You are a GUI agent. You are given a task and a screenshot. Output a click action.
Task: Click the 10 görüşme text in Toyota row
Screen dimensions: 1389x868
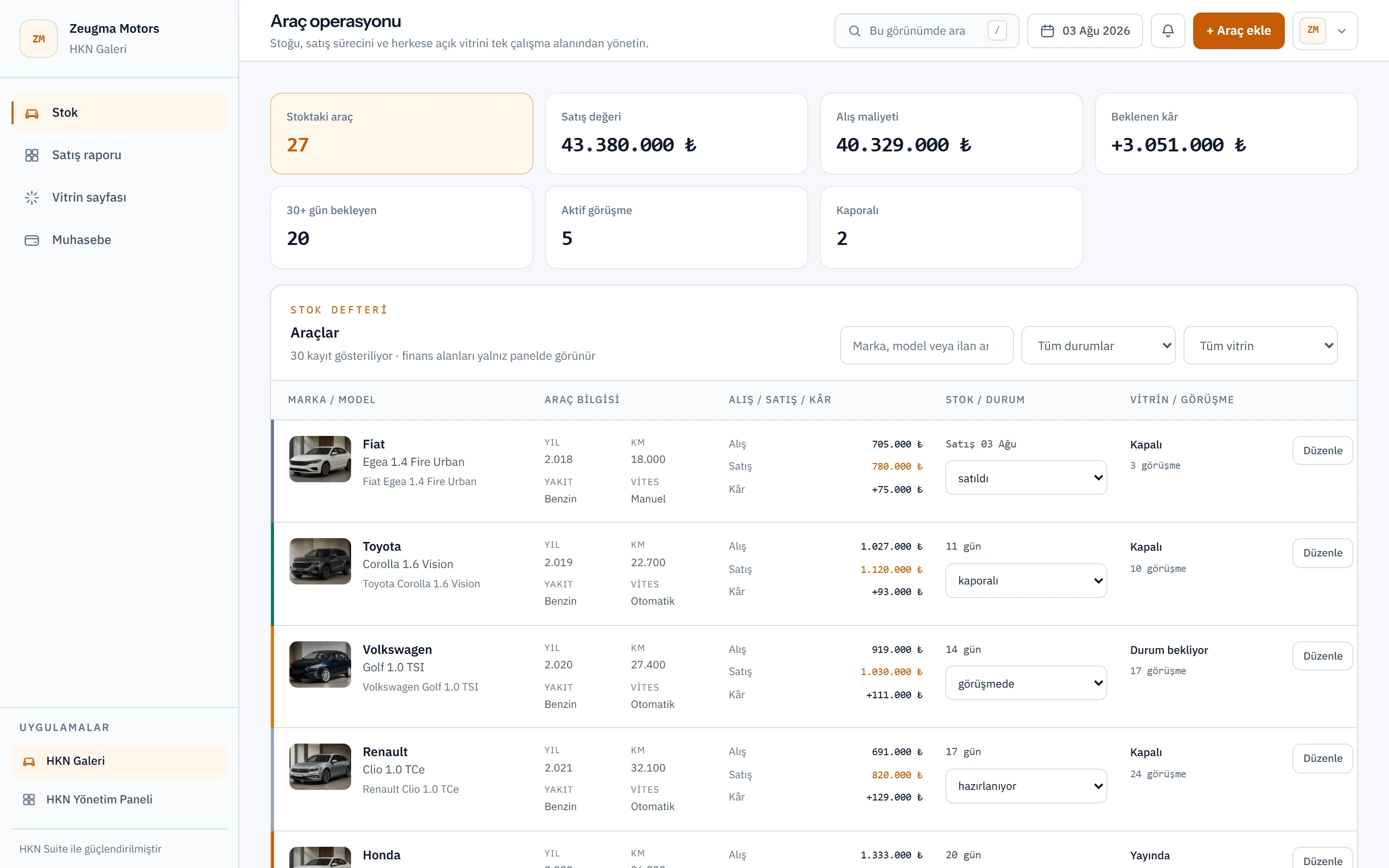click(x=1157, y=569)
